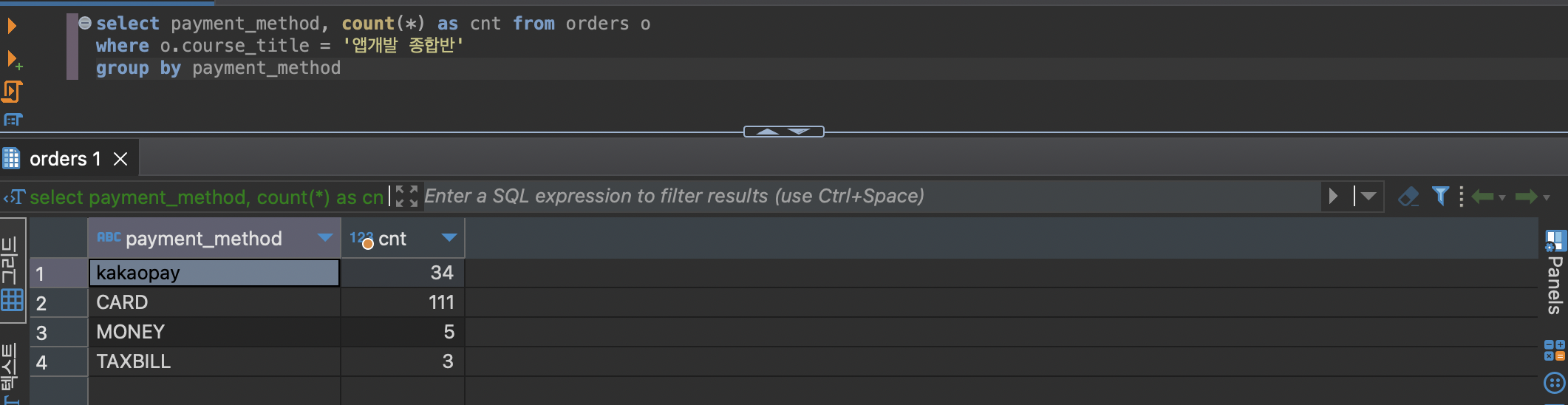Open custom filters with the funnel icon
Viewport: 1568px width, 405px height.
point(1440,196)
